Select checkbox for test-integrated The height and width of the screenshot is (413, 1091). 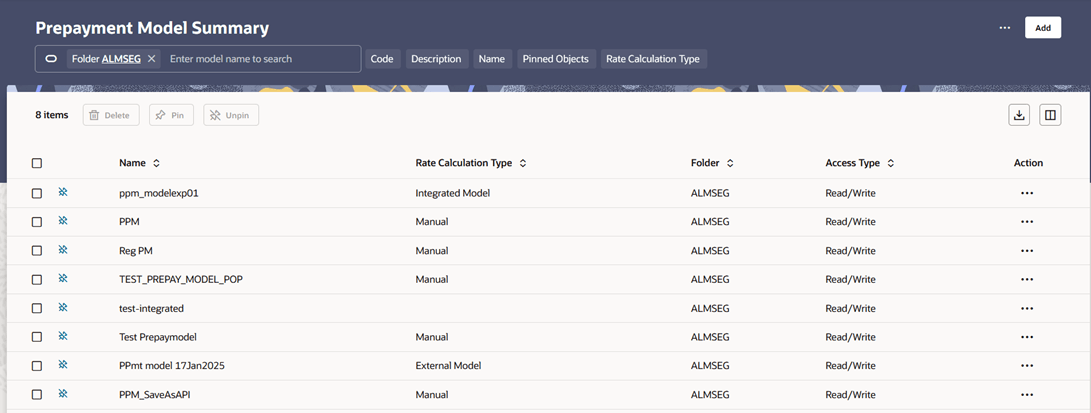pos(37,308)
